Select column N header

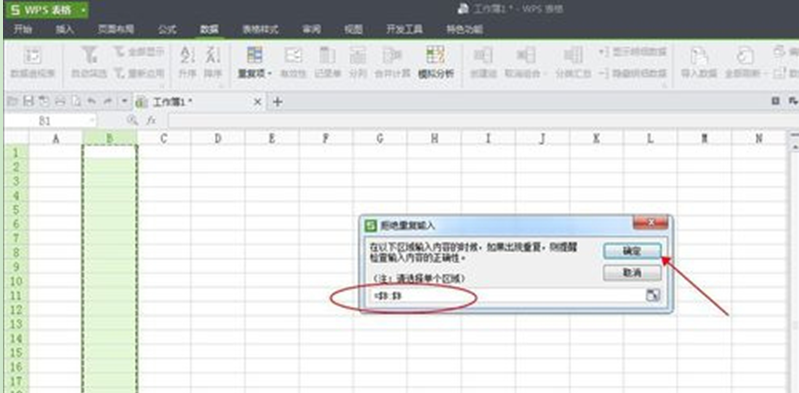click(759, 138)
